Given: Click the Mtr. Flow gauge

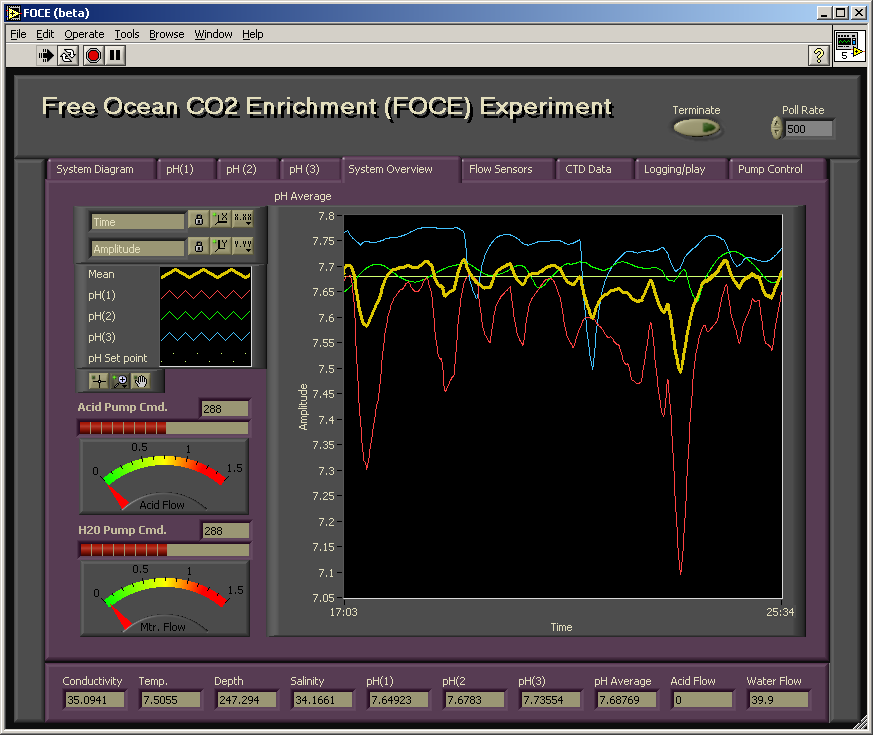Looking at the screenshot, I should pos(165,599).
